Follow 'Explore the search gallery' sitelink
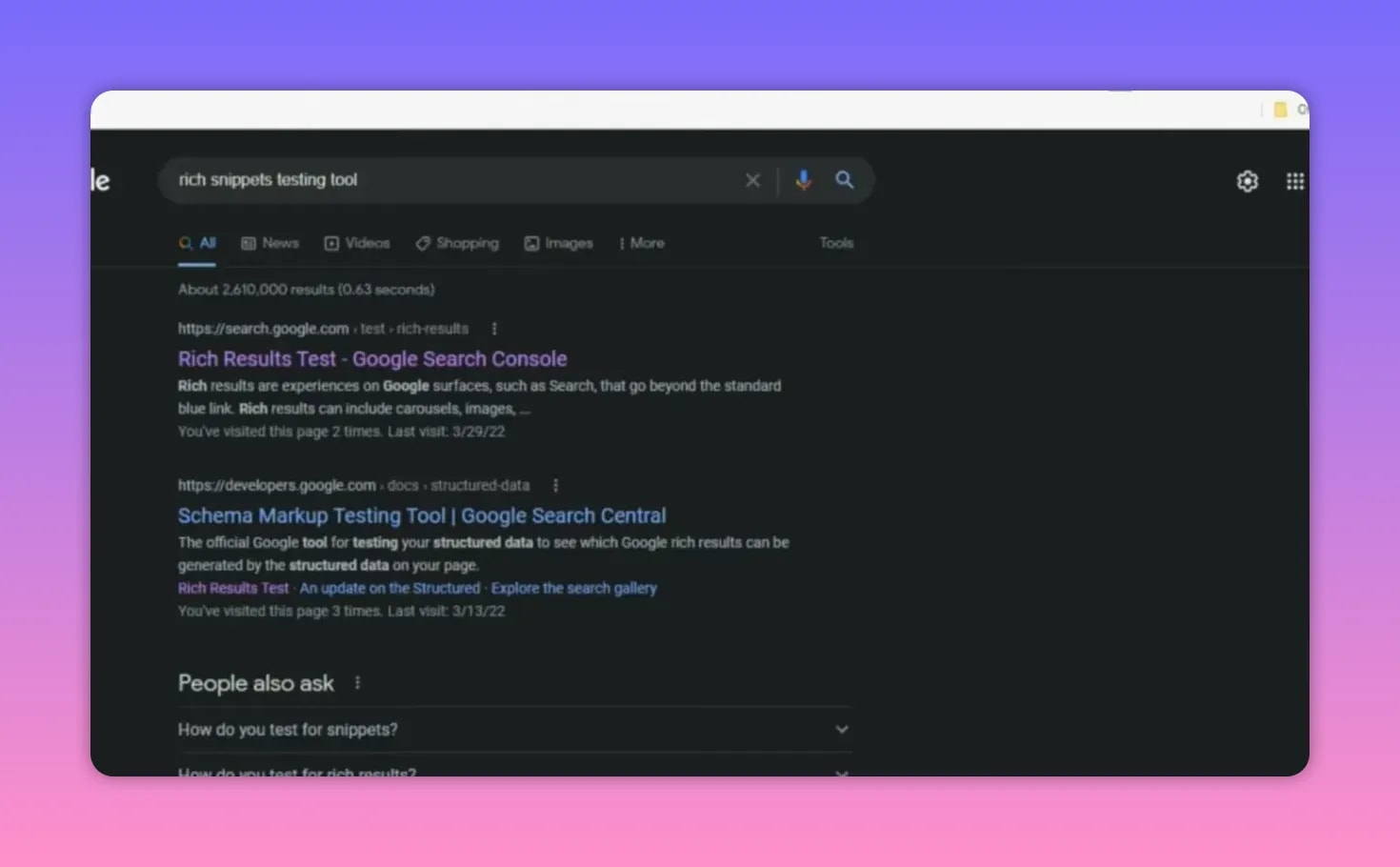This screenshot has width=1400, height=867. coord(573,589)
